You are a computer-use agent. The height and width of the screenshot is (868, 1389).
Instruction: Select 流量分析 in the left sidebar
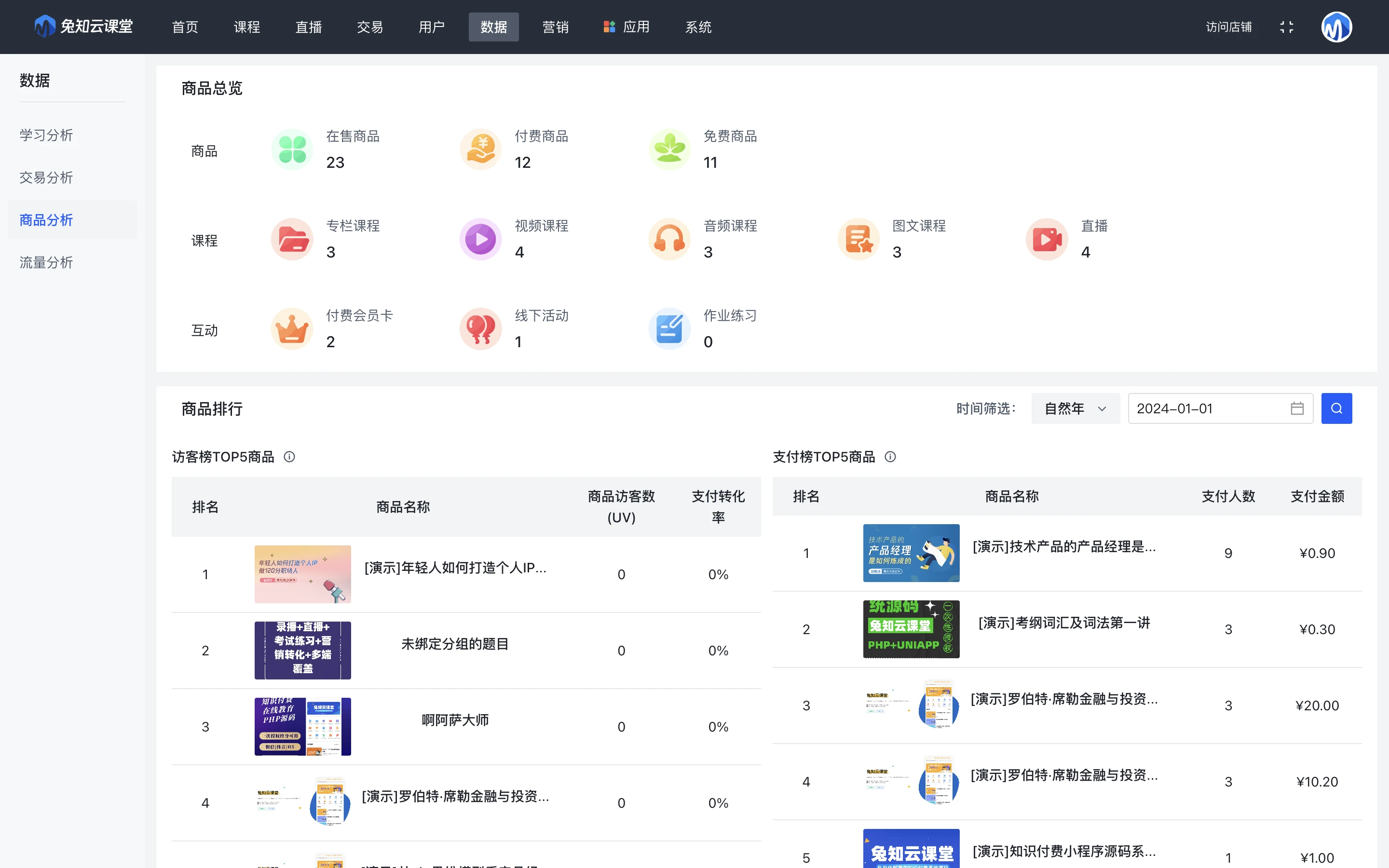coord(46,262)
